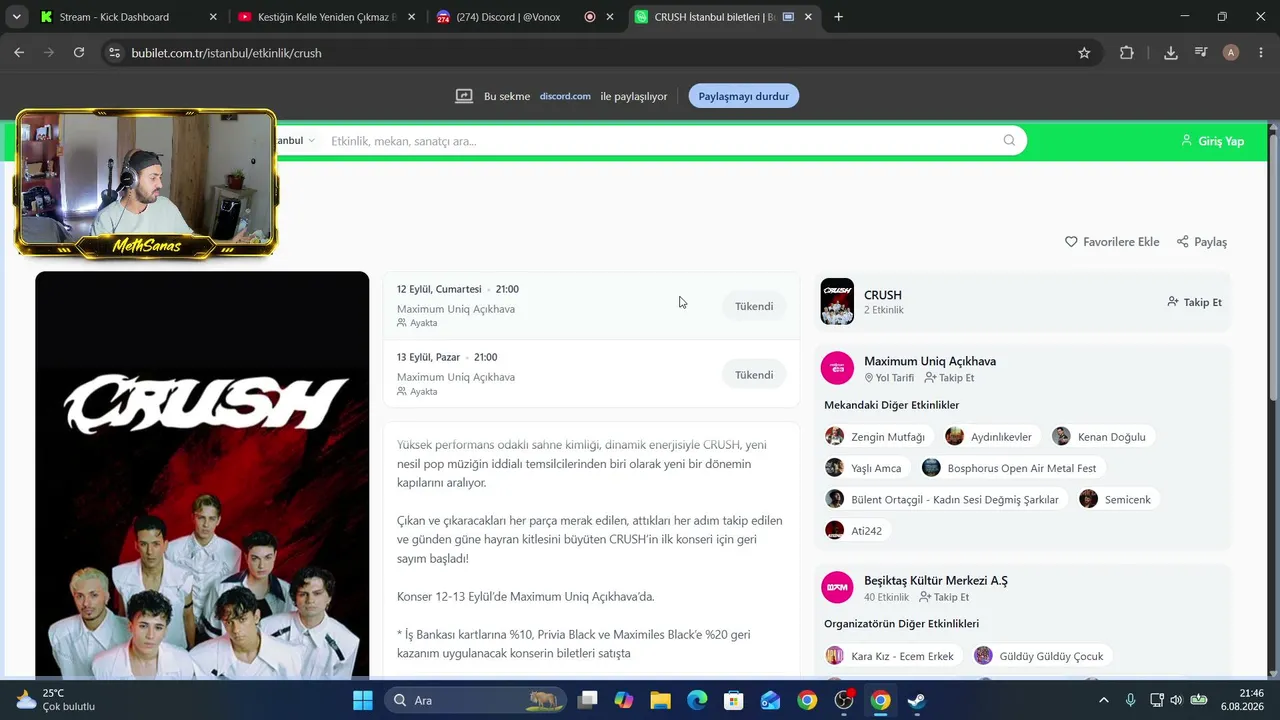View site information icon in address bar

click(x=114, y=53)
